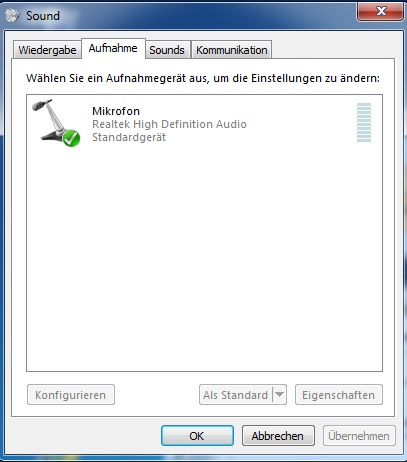This screenshot has height=462, width=407.
Task: Click the green checkmark default-device badge
Action: point(72,138)
